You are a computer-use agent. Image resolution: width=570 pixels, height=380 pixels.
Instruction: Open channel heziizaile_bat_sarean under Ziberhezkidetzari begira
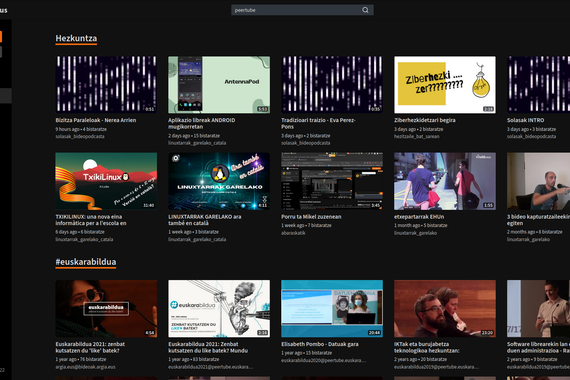(417, 136)
